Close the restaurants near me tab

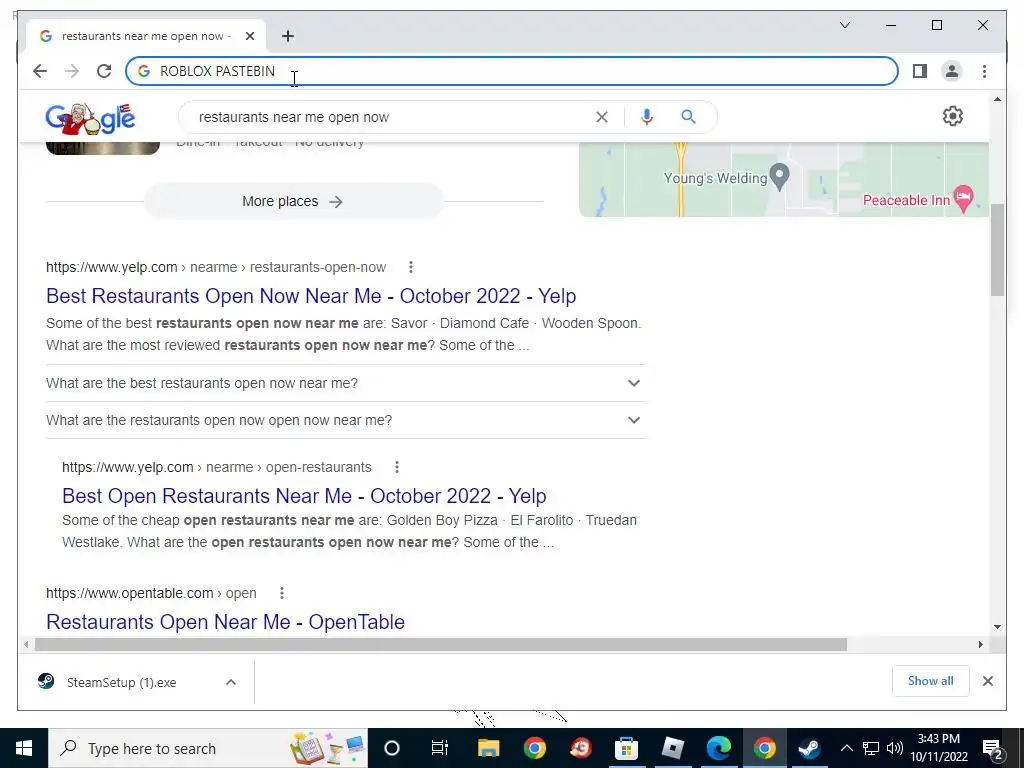click(x=249, y=36)
